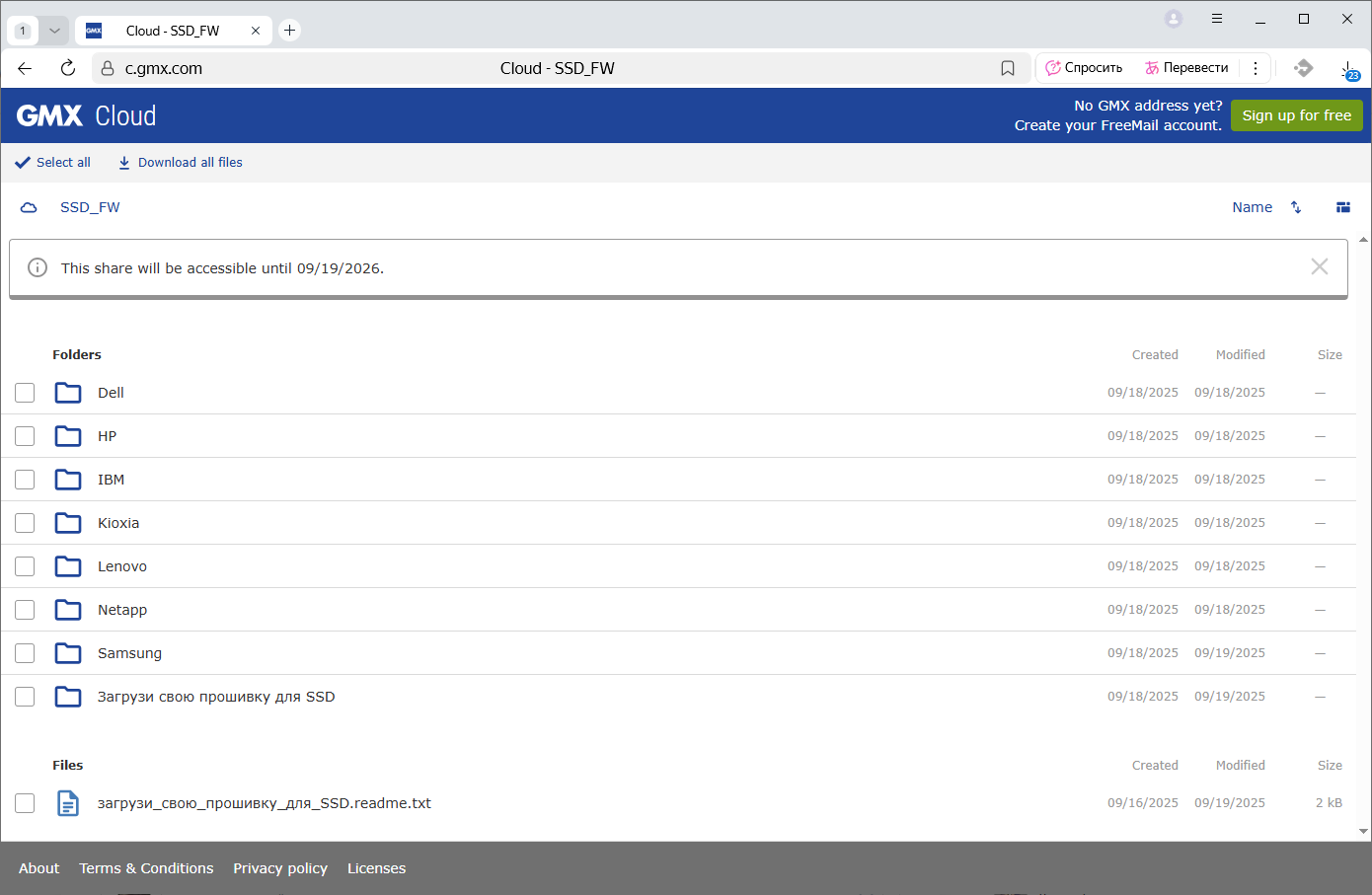Select the Cloud - SSD_FW tab
This screenshot has height=895, width=1372.
click(x=175, y=31)
